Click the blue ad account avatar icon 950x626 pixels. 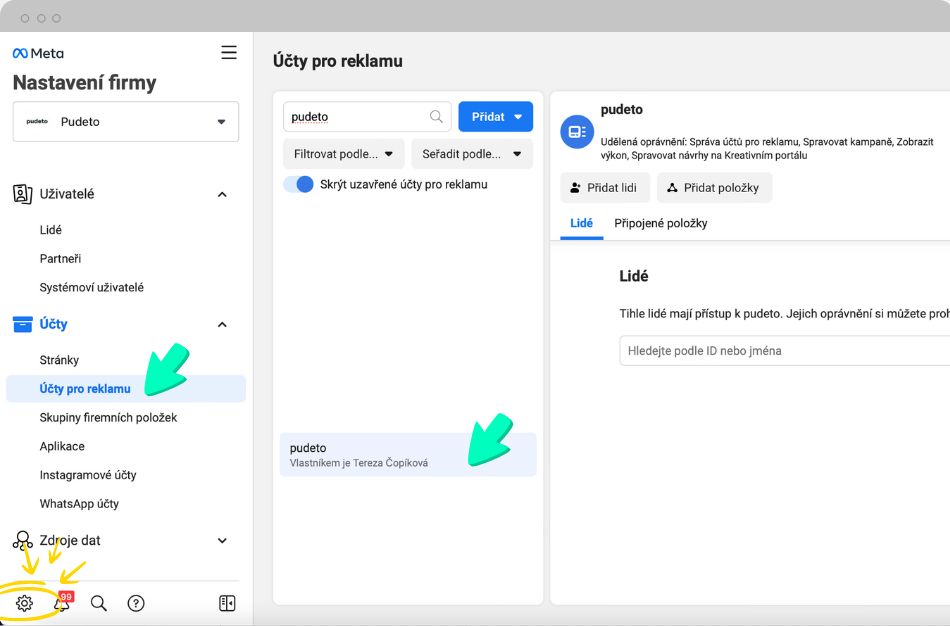coord(577,132)
